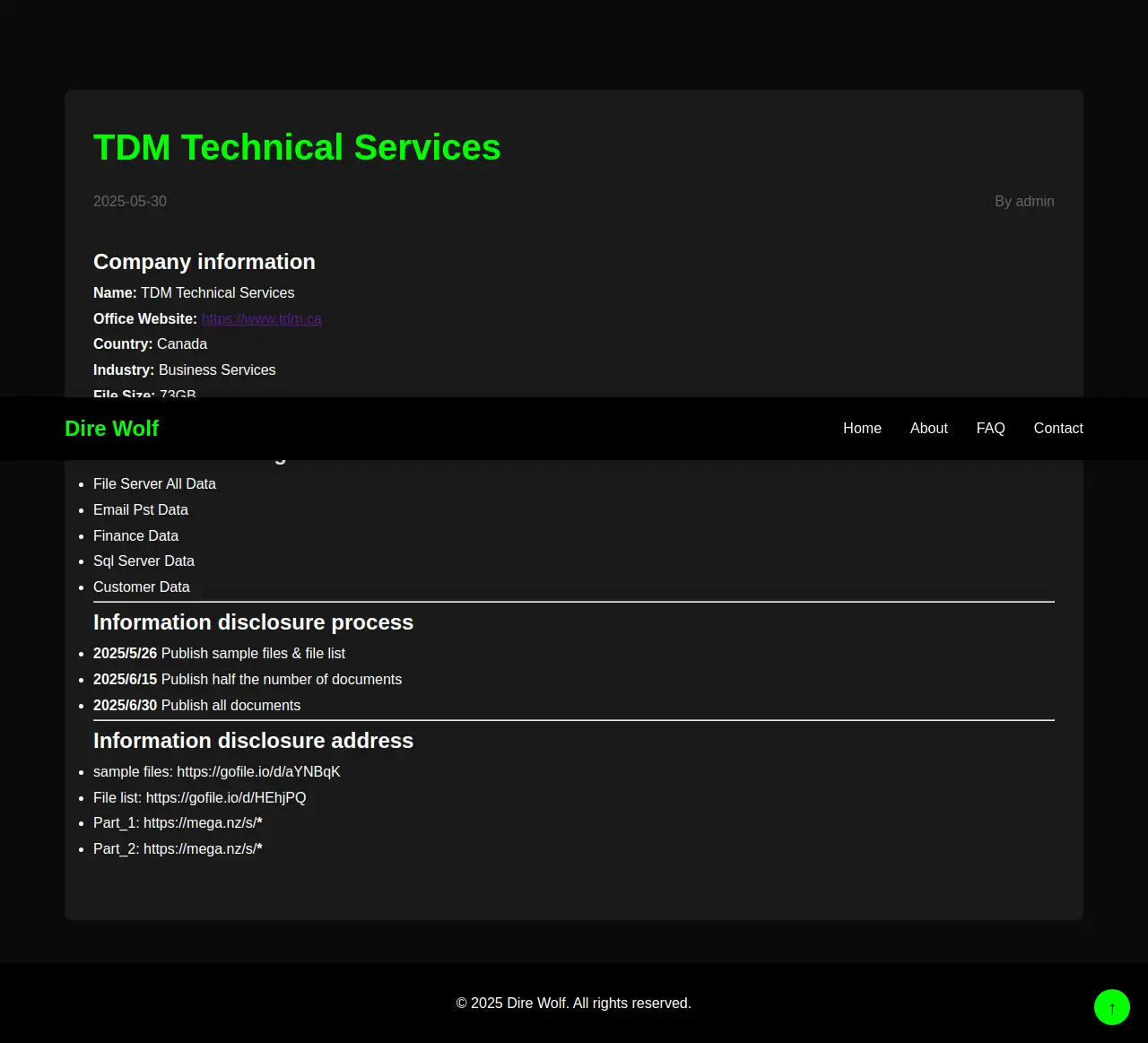Click the TDM Technical Services post title
Image resolution: width=1148 pixels, height=1043 pixels.
point(297,147)
